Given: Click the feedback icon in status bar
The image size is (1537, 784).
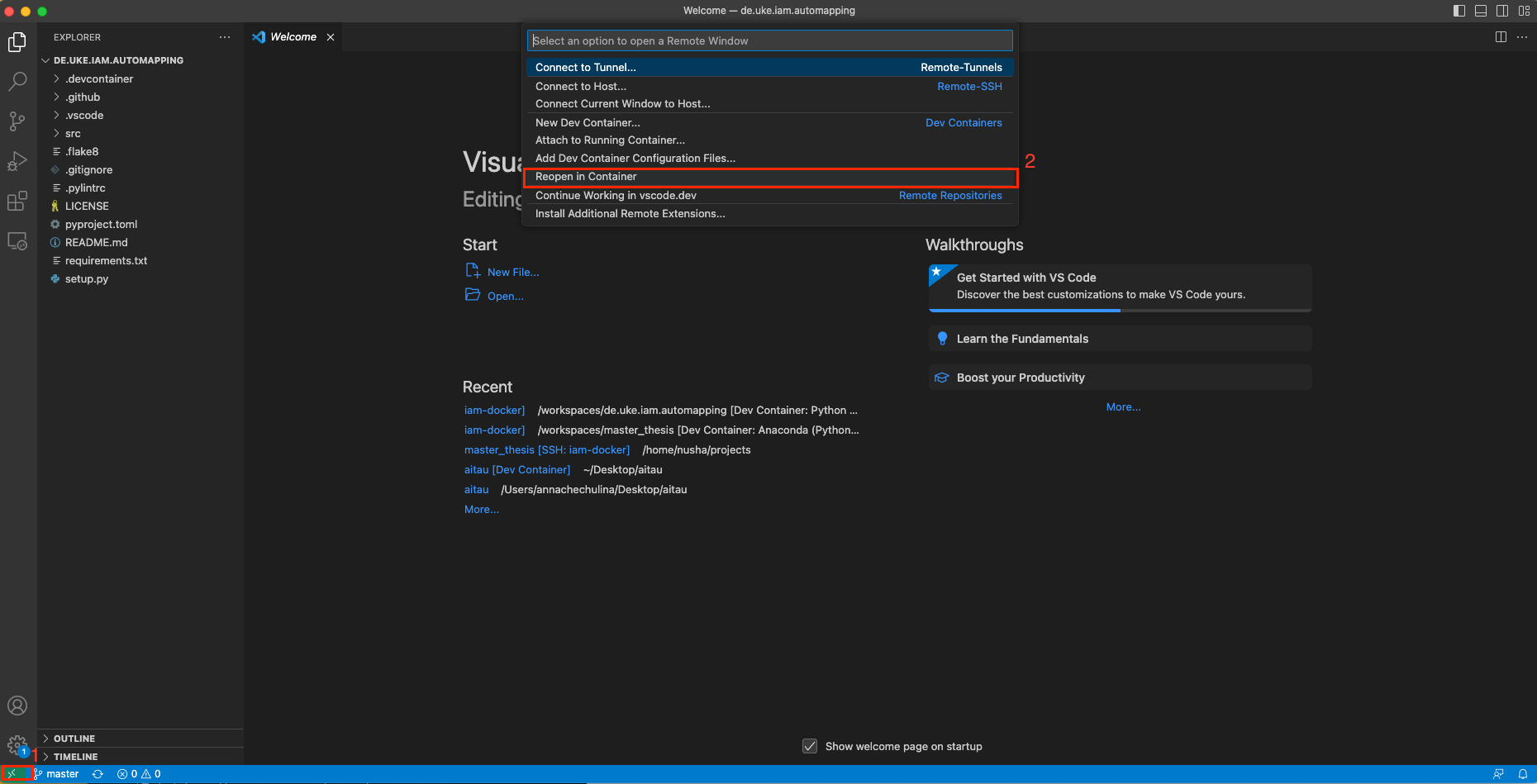Looking at the screenshot, I should coord(1498,774).
